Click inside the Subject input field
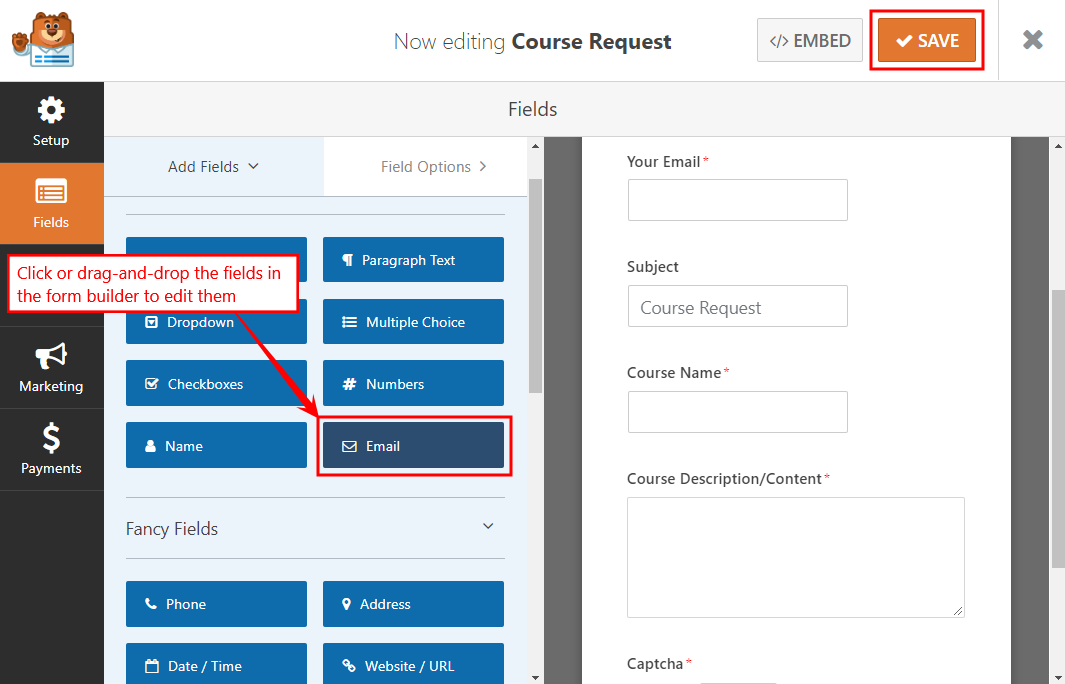This screenshot has width=1065, height=684. (737, 306)
